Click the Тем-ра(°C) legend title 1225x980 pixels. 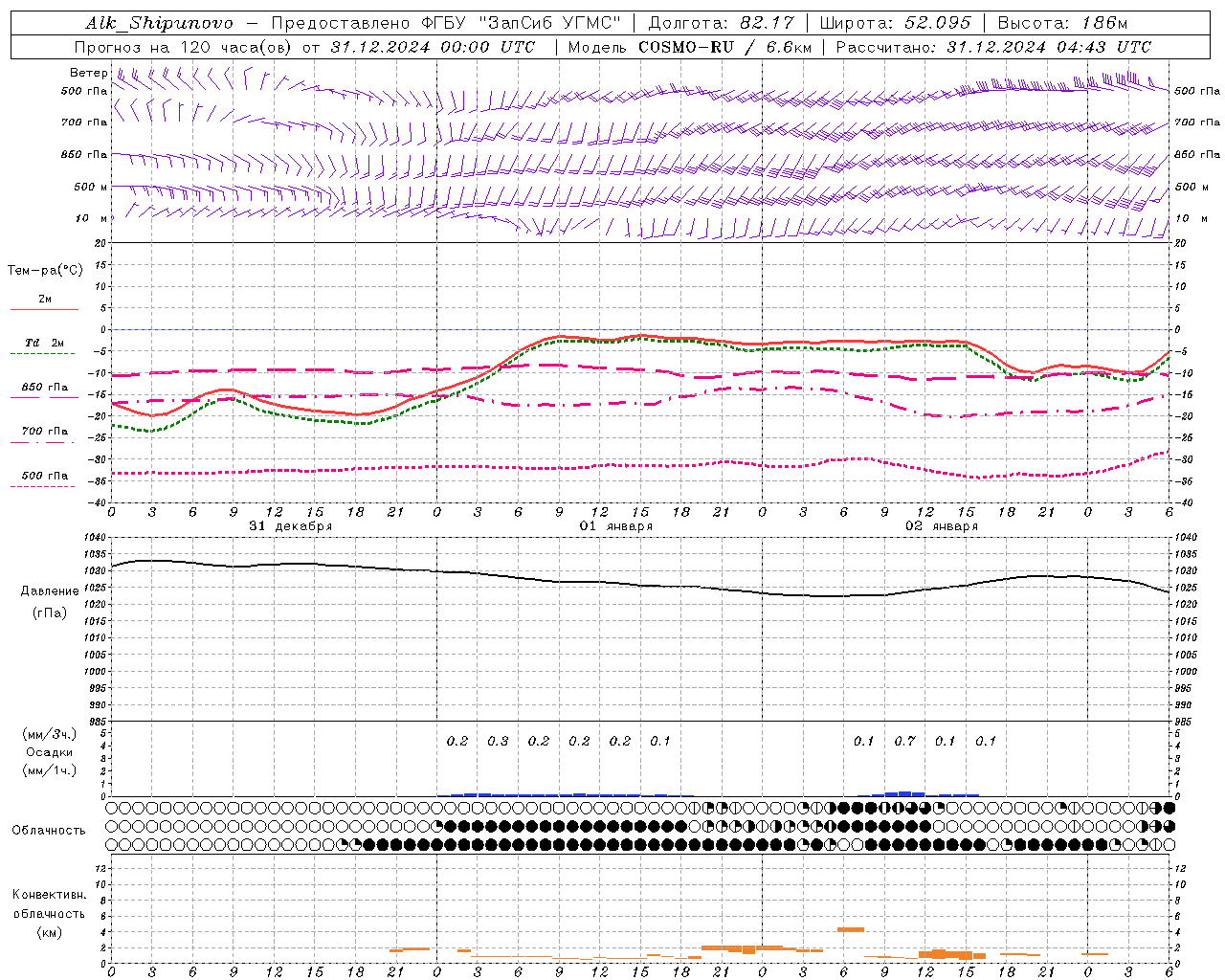click(x=45, y=271)
